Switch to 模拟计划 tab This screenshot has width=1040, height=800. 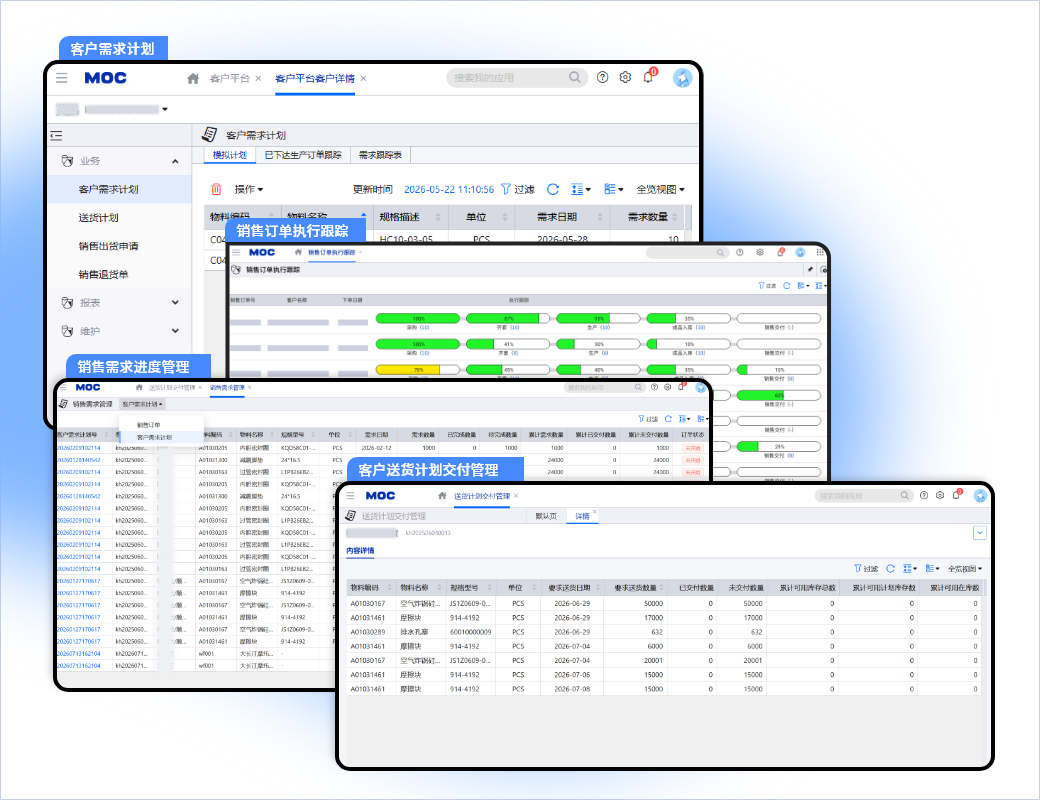point(229,155)
